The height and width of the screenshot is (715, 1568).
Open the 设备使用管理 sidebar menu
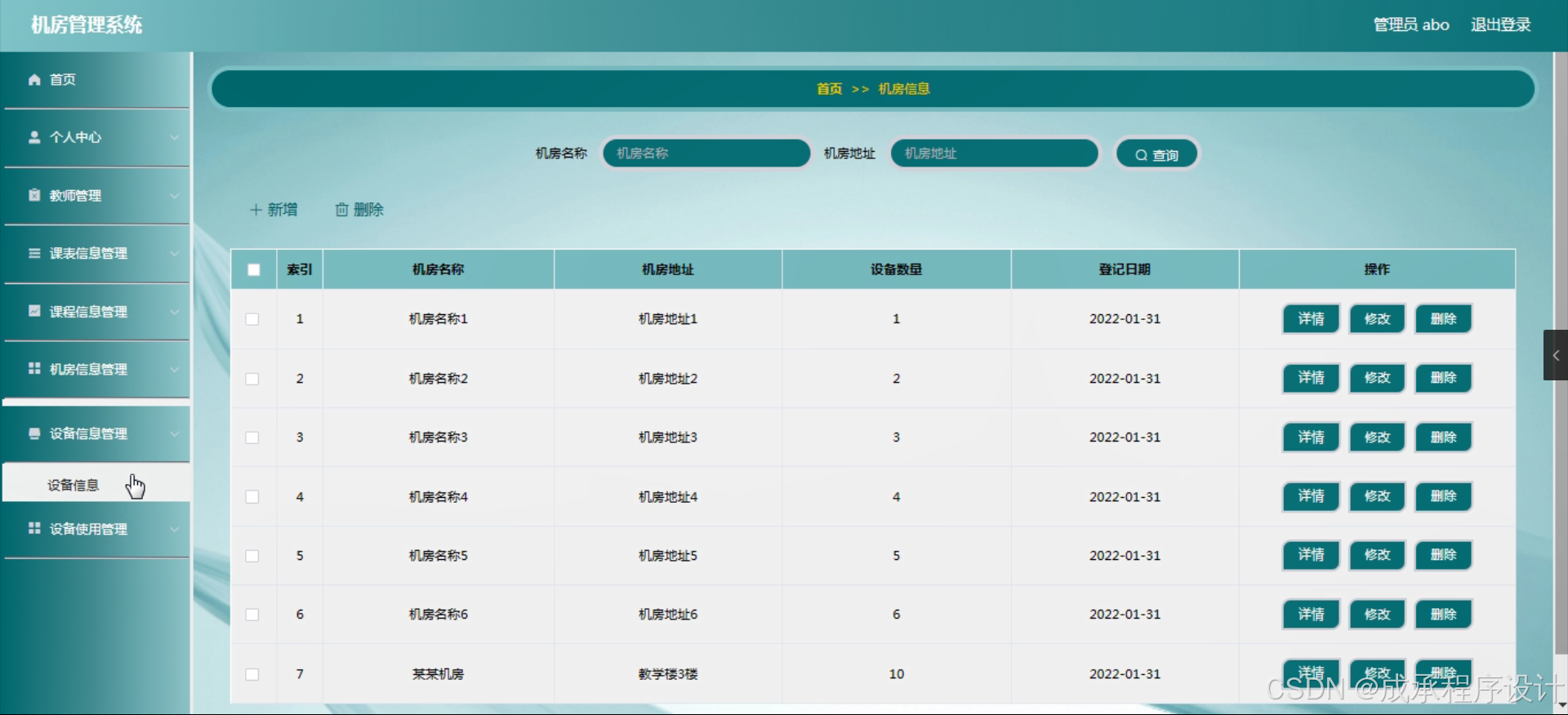96,529
